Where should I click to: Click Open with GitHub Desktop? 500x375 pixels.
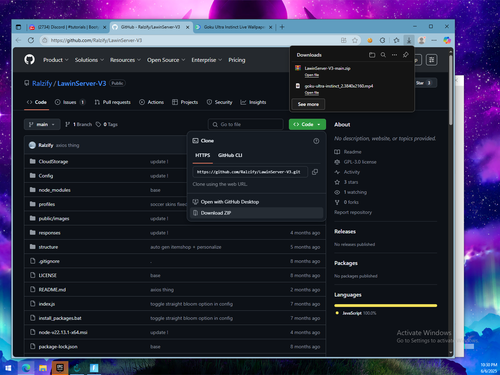coord(256,202)
